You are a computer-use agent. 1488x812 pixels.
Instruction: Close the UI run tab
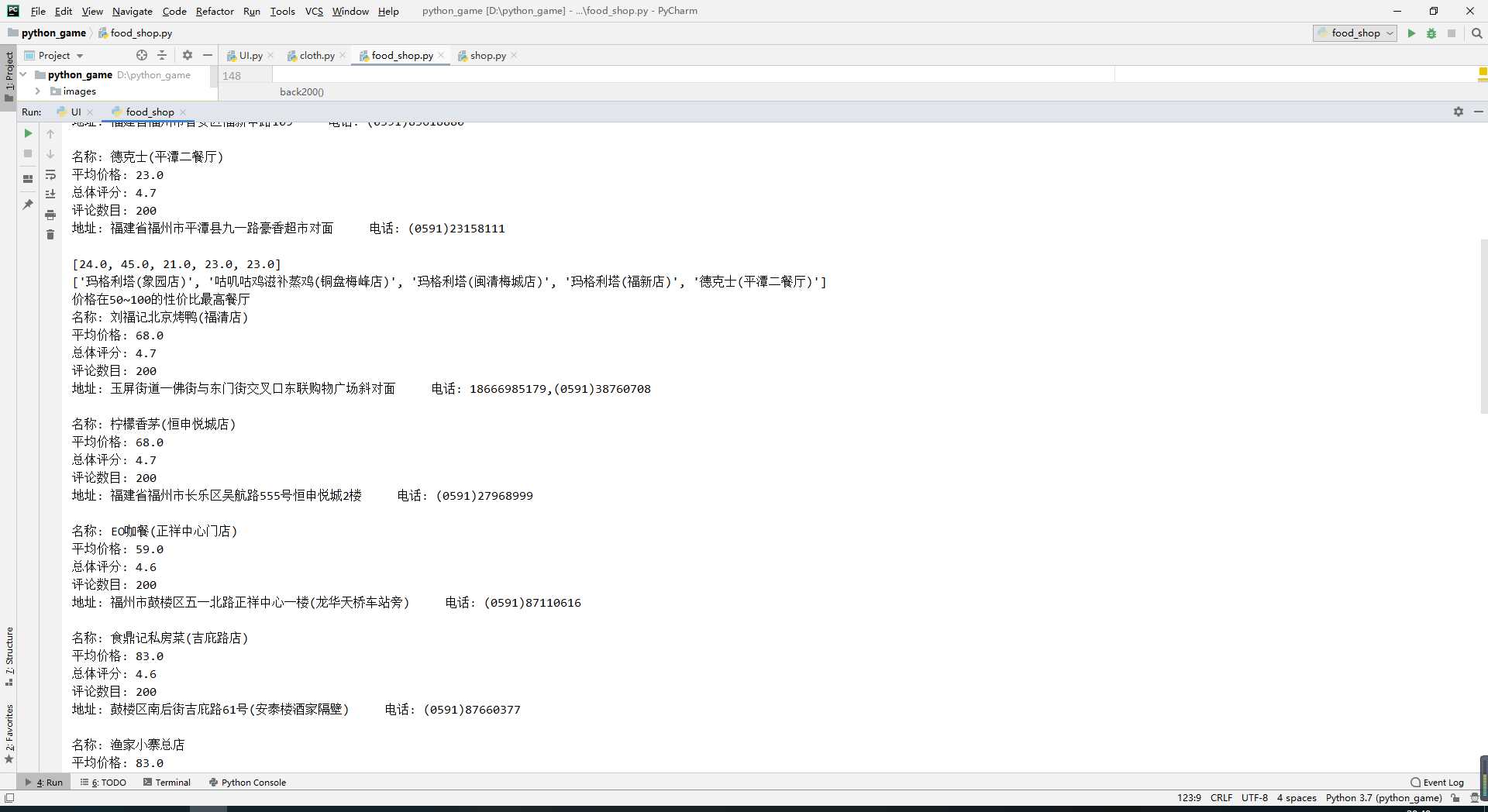pyautogui.click(x=90, y=112)
